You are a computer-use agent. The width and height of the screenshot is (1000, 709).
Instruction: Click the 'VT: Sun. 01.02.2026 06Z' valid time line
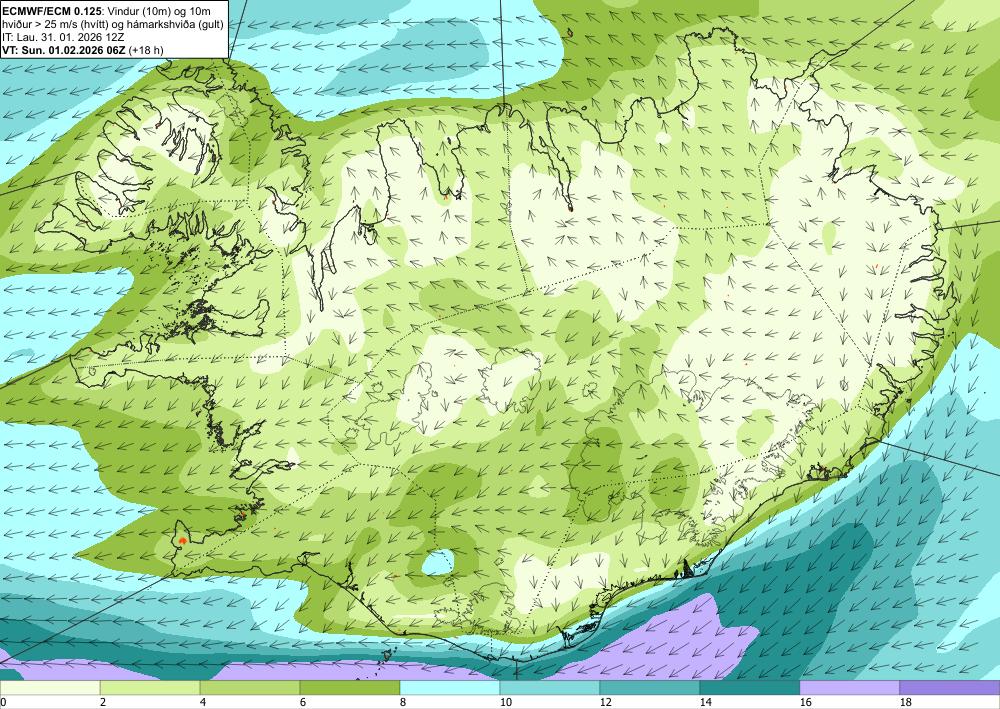click(64, 50)
